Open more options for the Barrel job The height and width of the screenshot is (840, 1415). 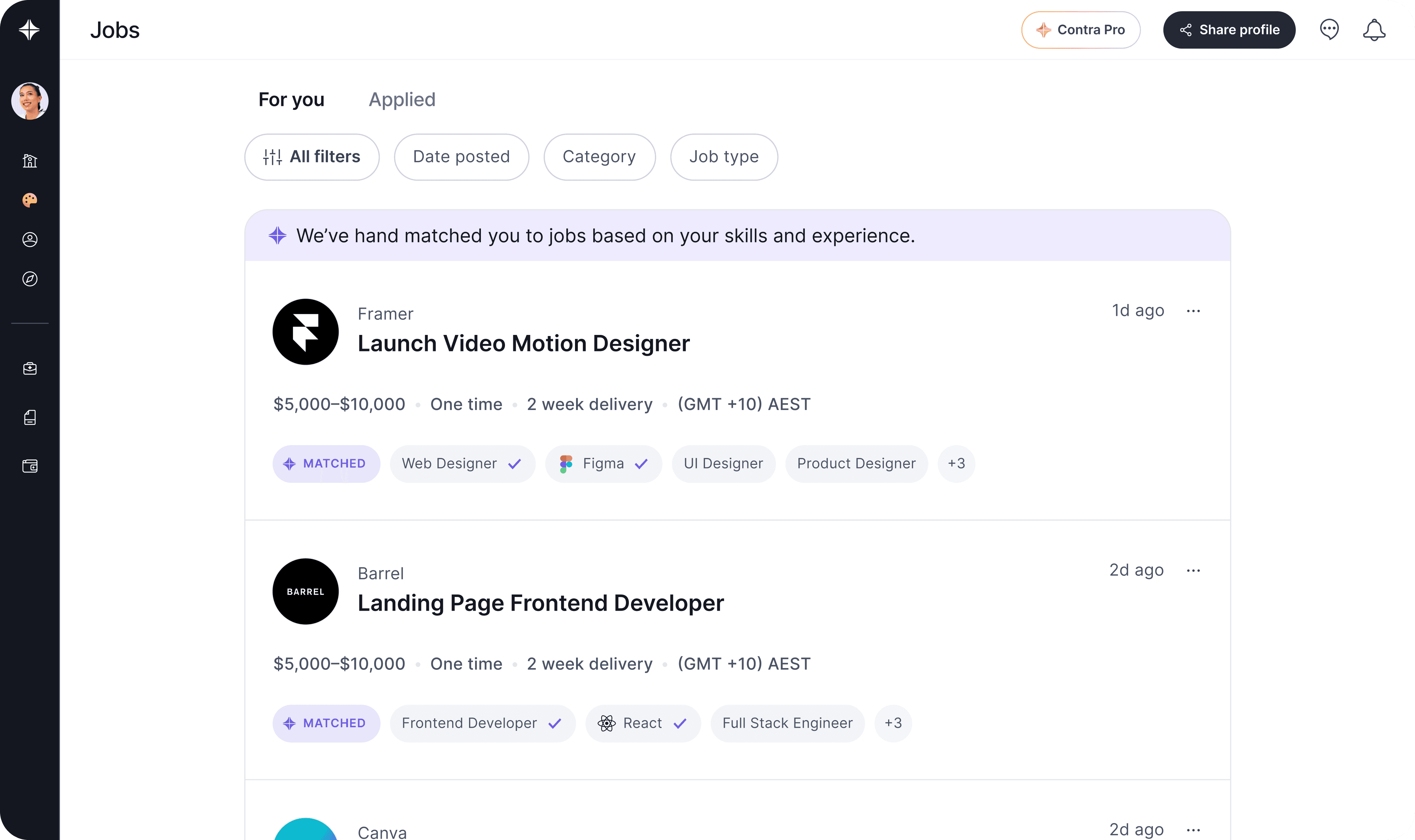click(x=1193, y=570)
